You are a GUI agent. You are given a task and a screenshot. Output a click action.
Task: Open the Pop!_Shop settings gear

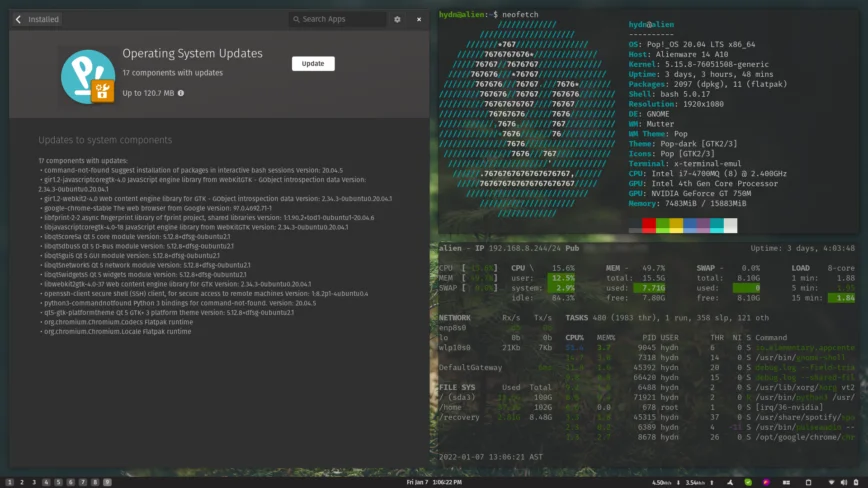397,19
